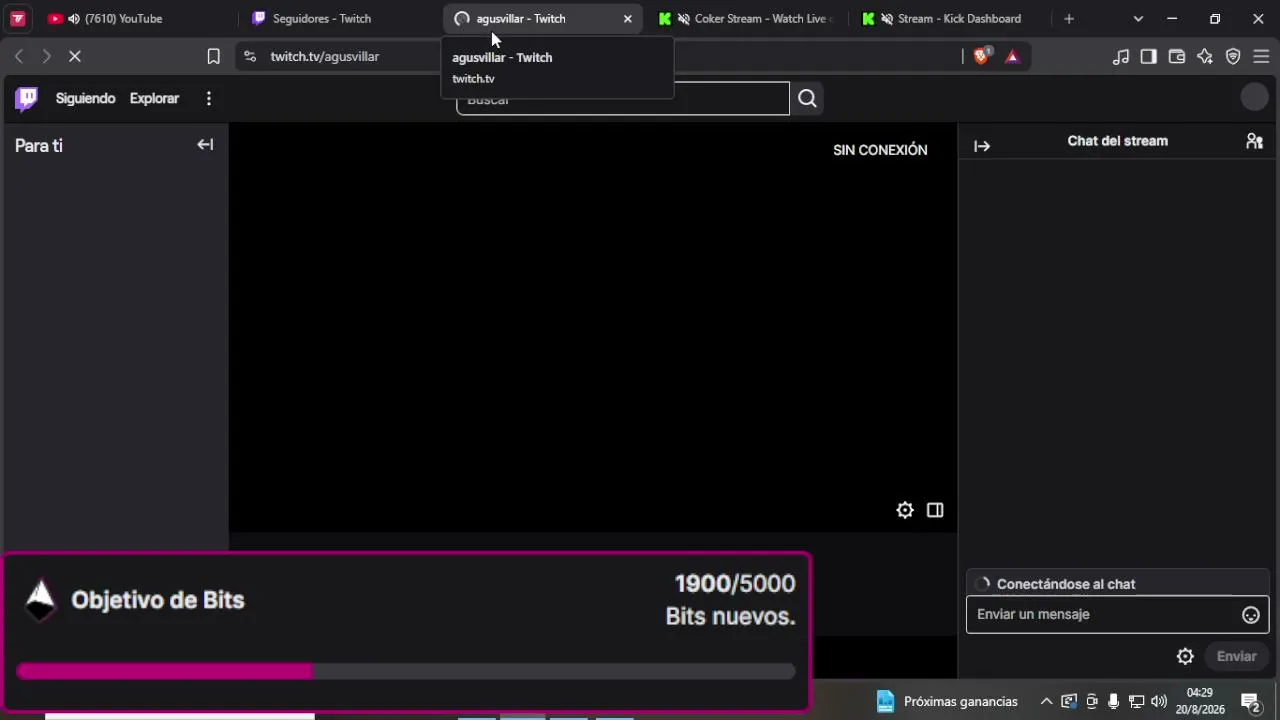Show hidden system tray icons

click(1046, 701)
